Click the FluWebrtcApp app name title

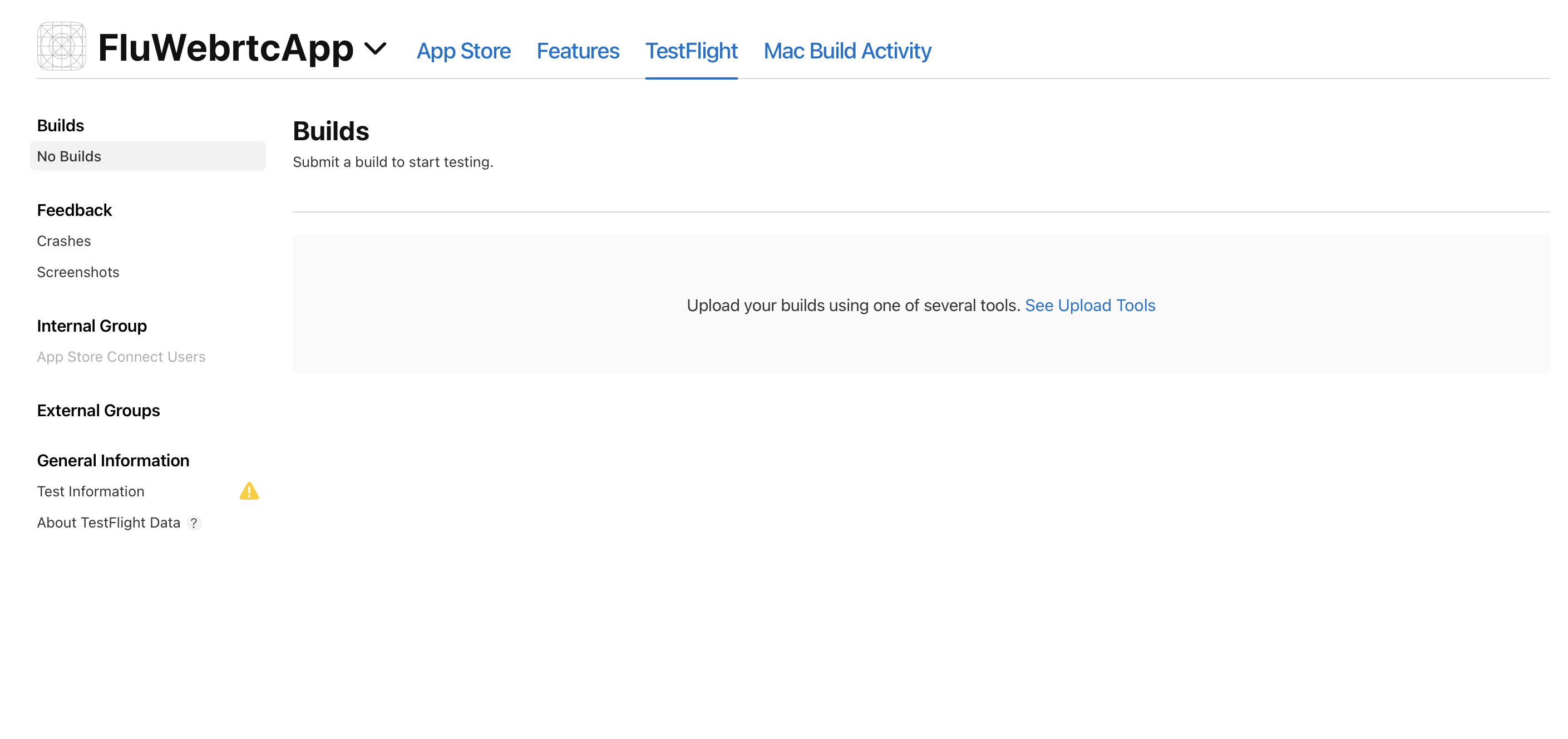pyautogui.click(x=225, y=47)
